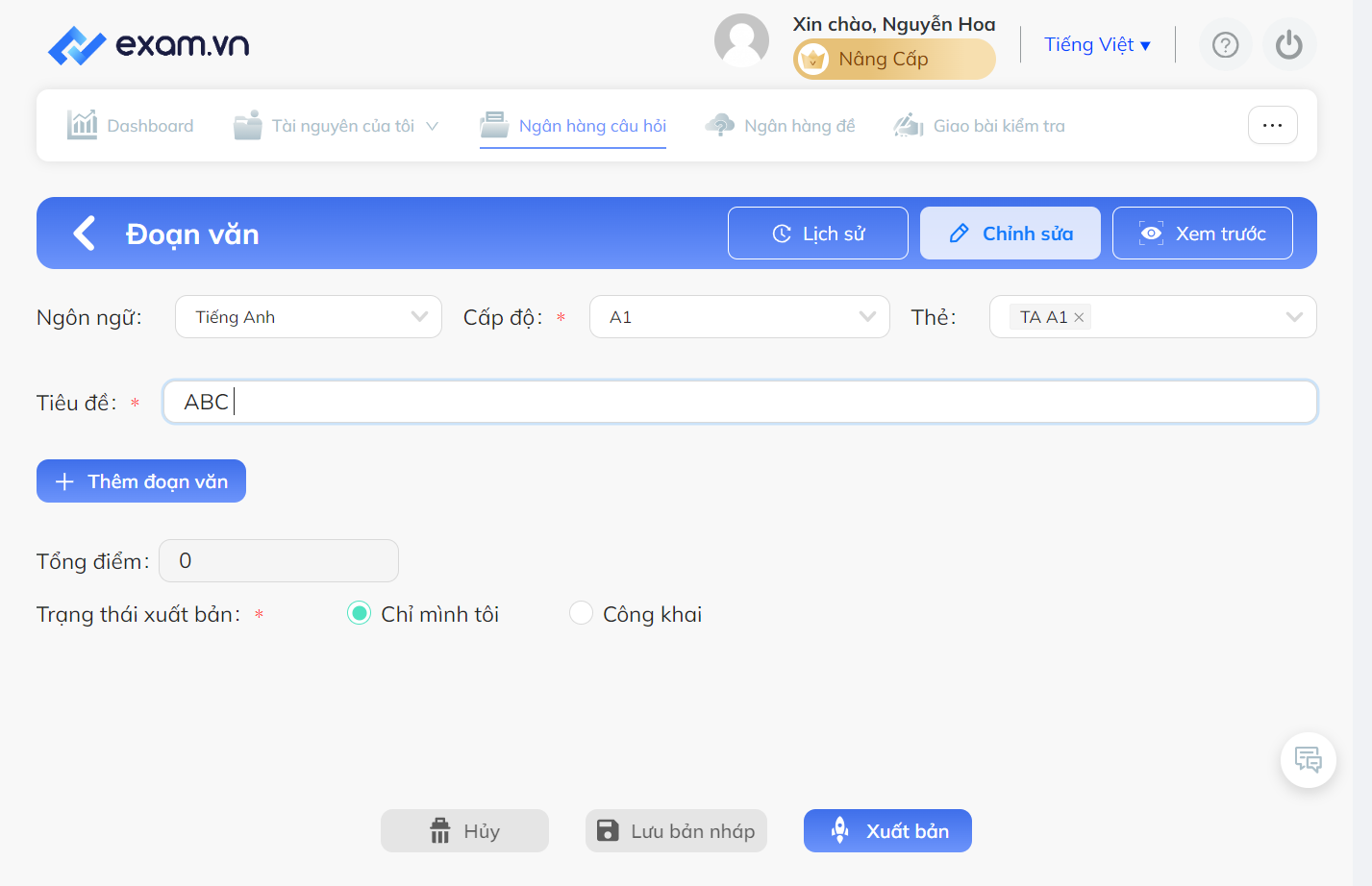Select the Công khai radio option

pos(581,613)
